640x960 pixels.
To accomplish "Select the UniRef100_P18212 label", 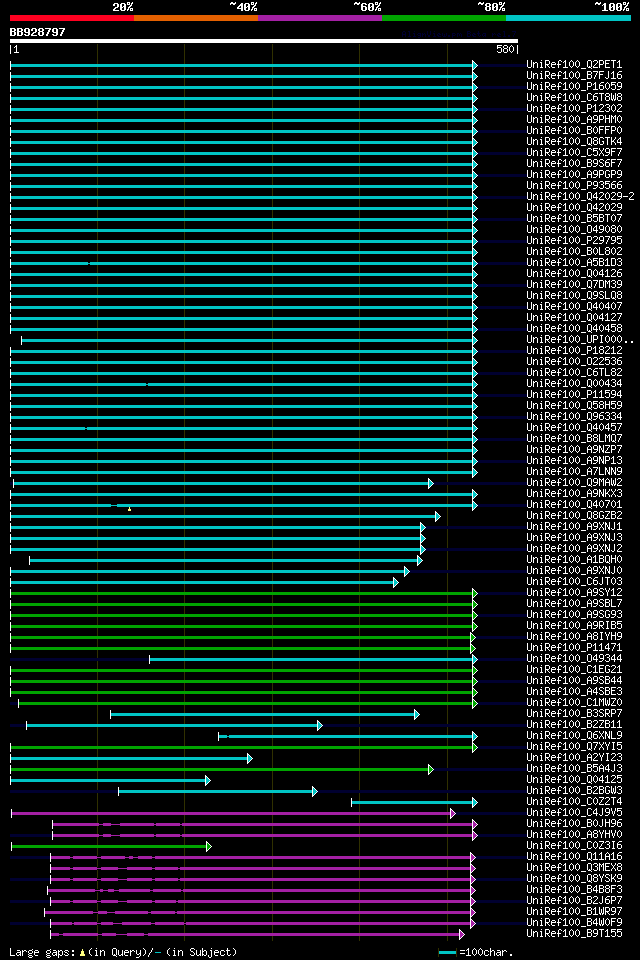I will coord(574,351).
